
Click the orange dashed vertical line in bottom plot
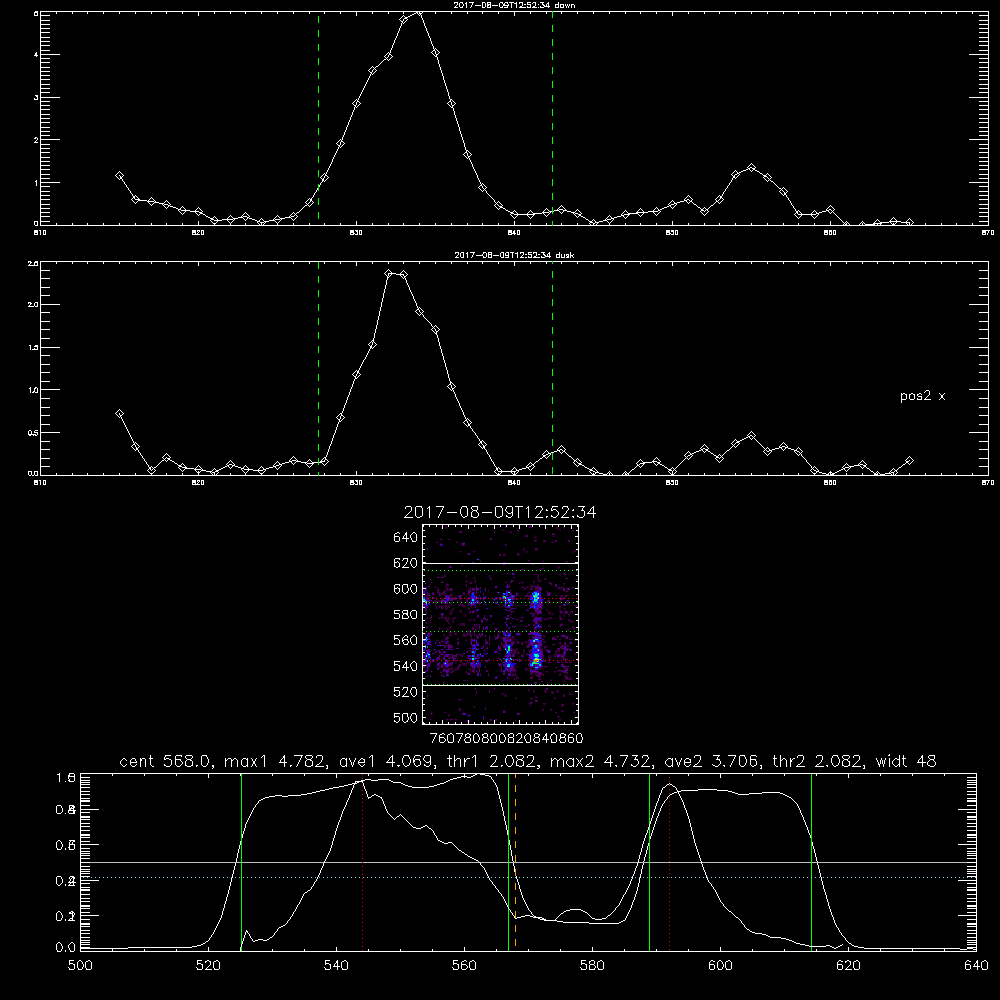[515, 861]
